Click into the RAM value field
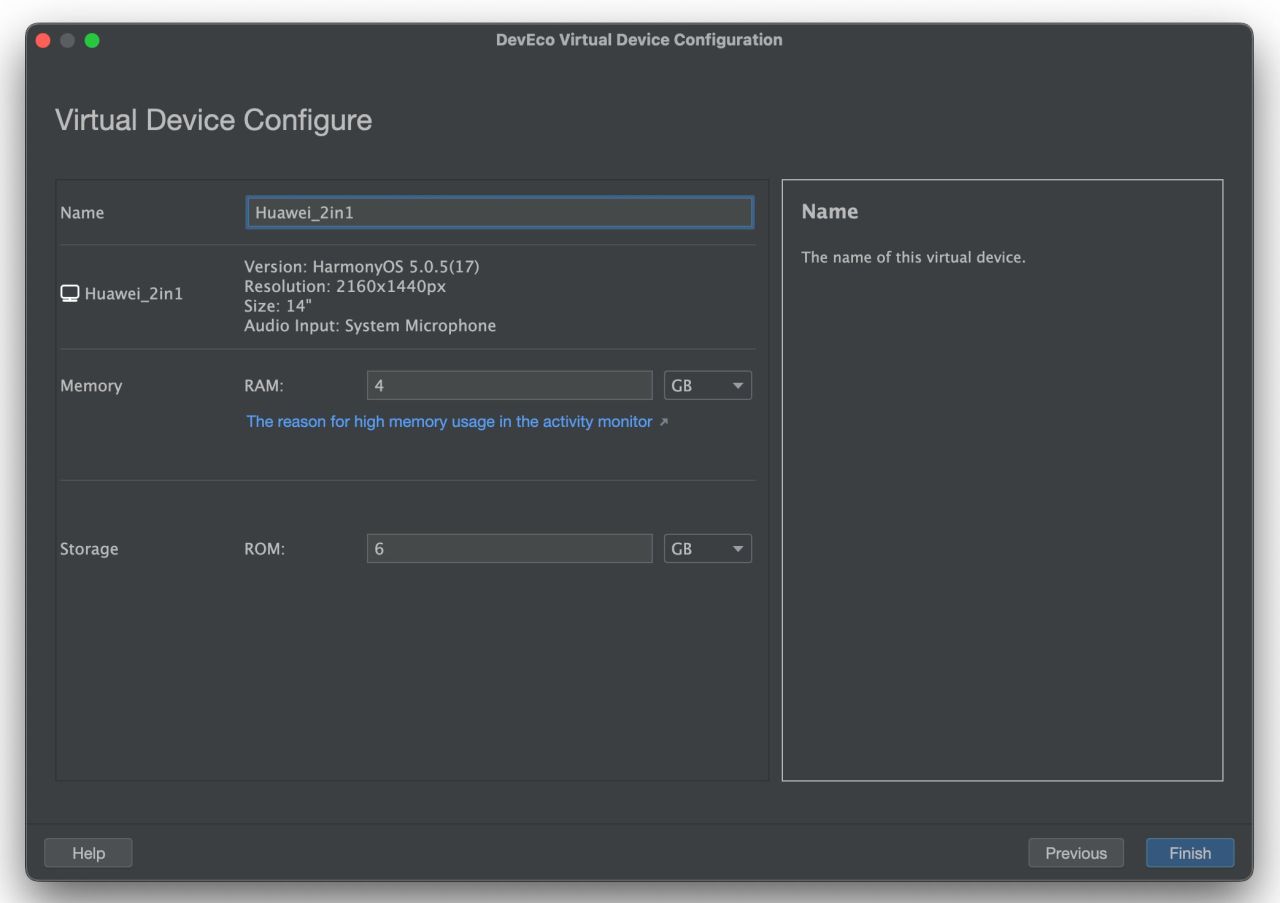The width and height of the screenshot is (1280, 903). tap(509, 386)
